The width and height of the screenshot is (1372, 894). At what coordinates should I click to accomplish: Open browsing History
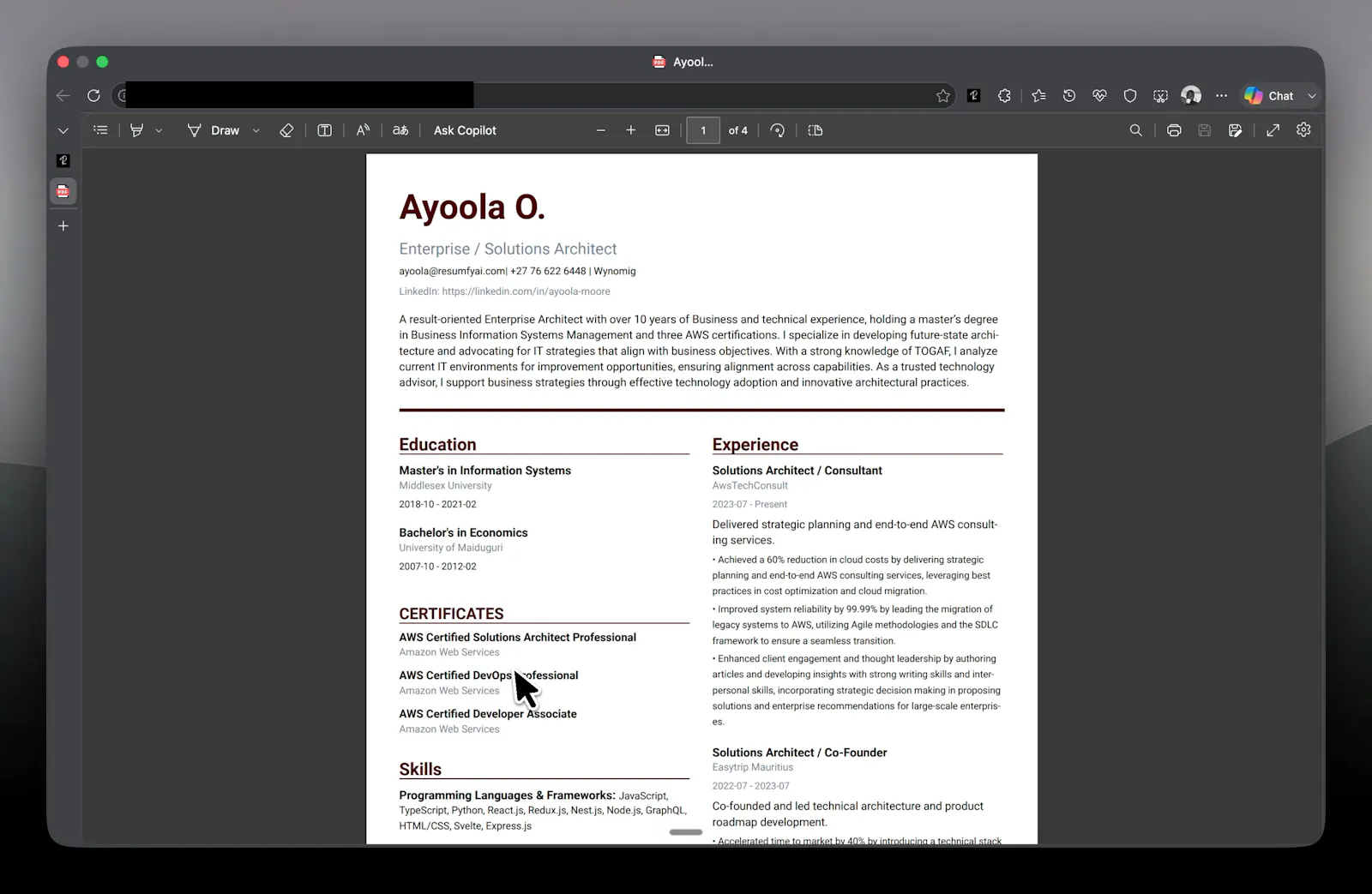(x=1069, y=96)
